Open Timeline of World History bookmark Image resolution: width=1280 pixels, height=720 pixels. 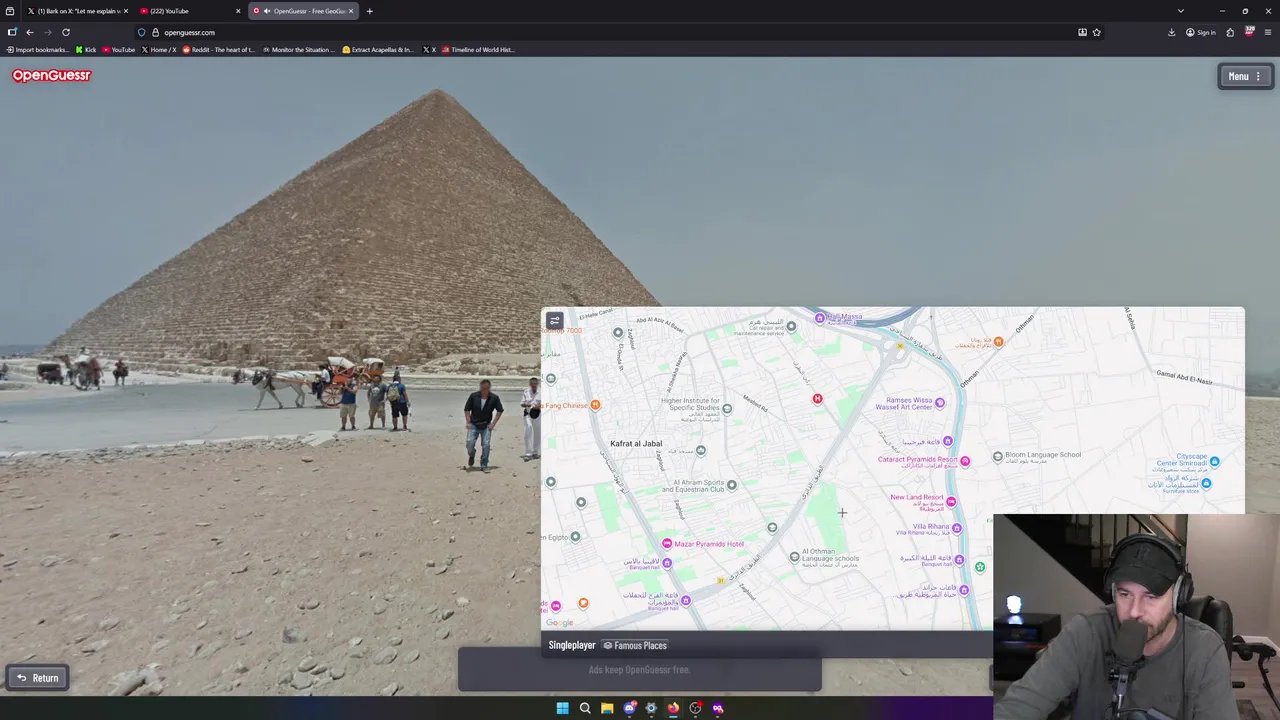click(x=478, y=49)
